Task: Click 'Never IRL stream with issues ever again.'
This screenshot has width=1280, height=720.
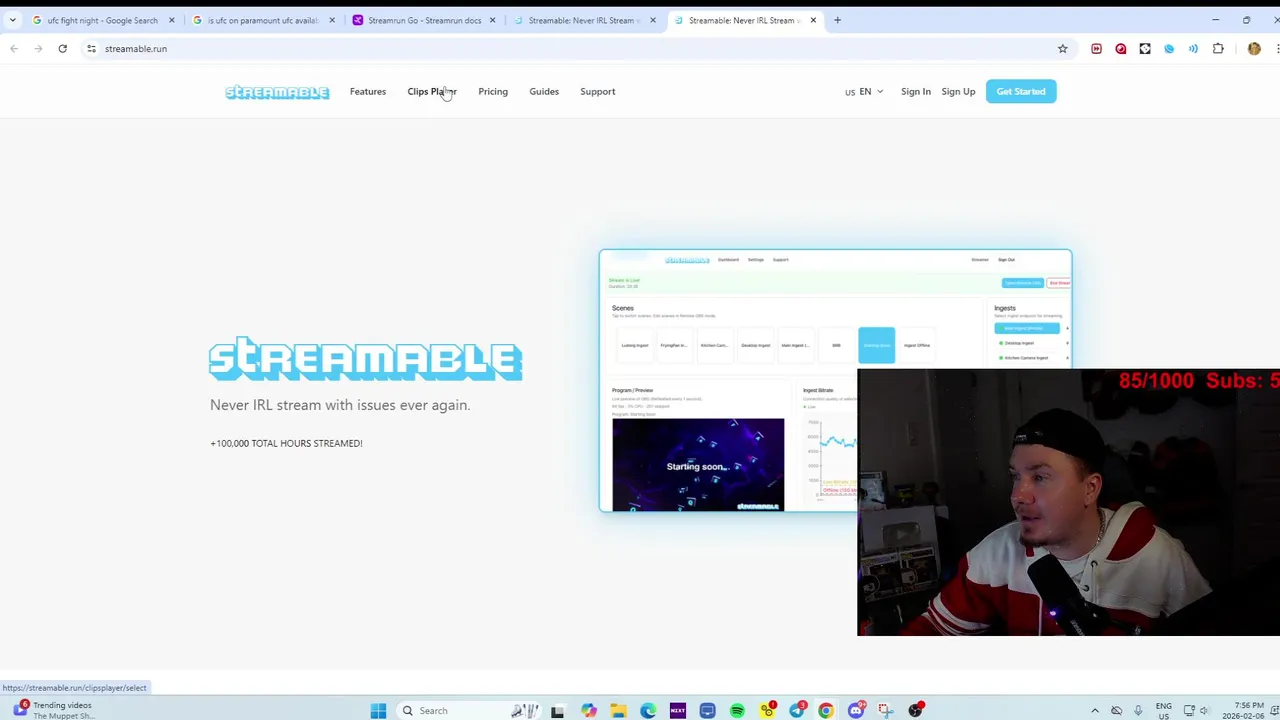Action: 340,405
